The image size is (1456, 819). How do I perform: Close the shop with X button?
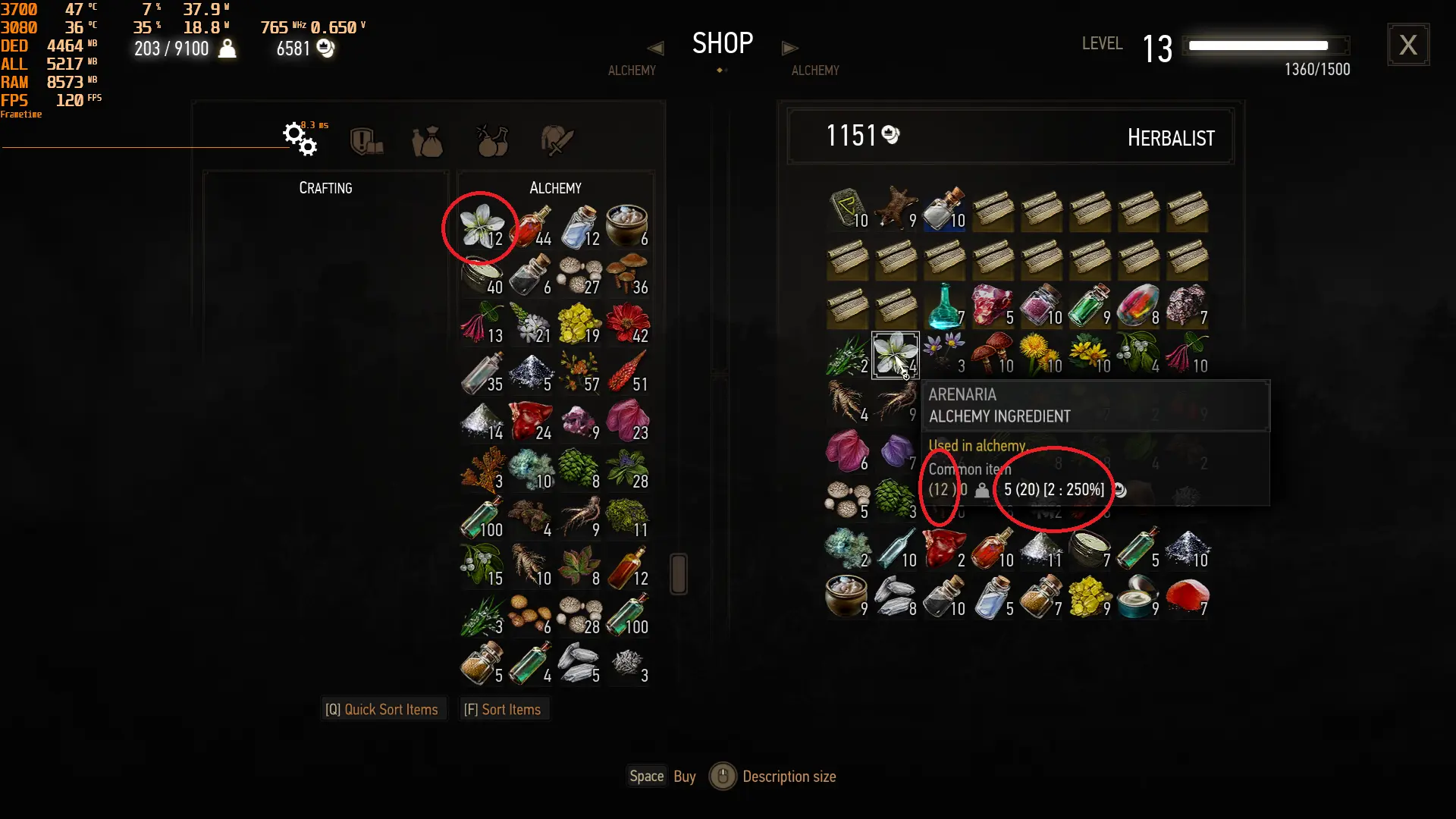[1408, 45]
